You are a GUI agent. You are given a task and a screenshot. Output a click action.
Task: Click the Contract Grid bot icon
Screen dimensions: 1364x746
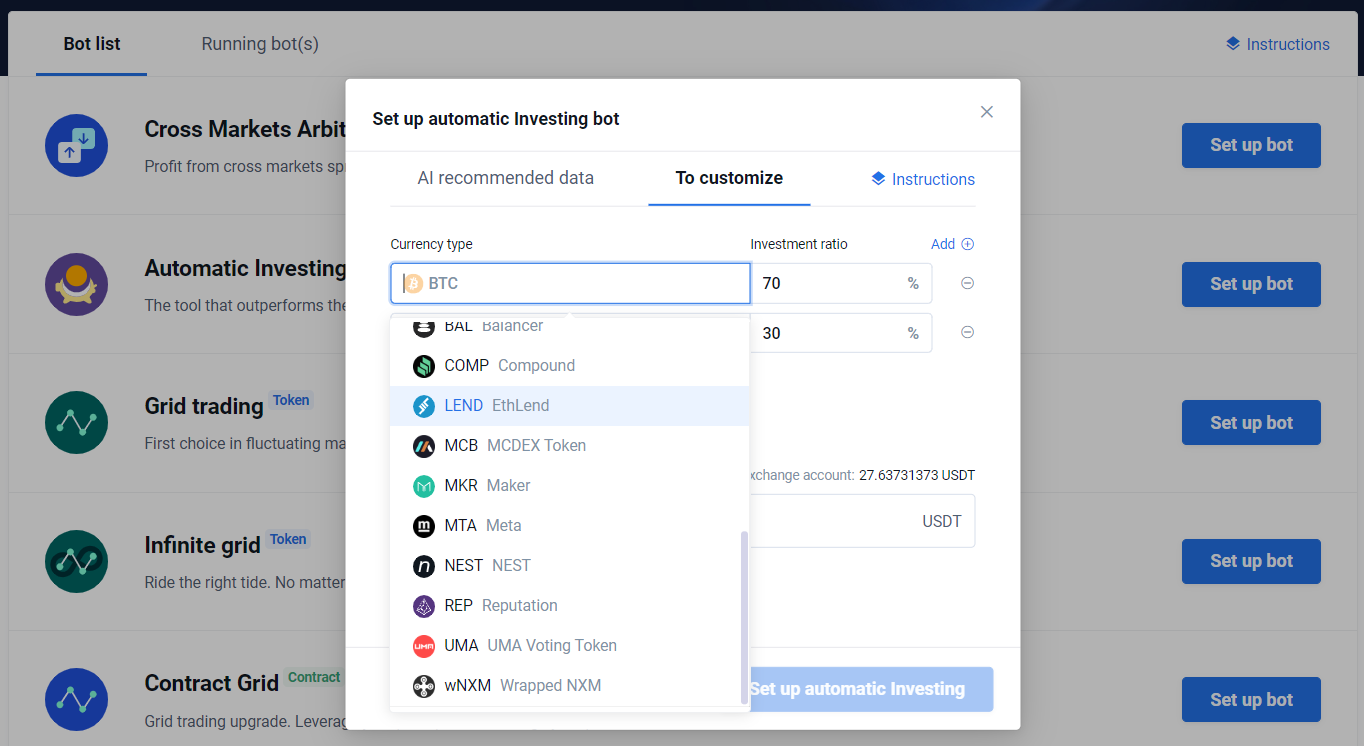[76, 699]
